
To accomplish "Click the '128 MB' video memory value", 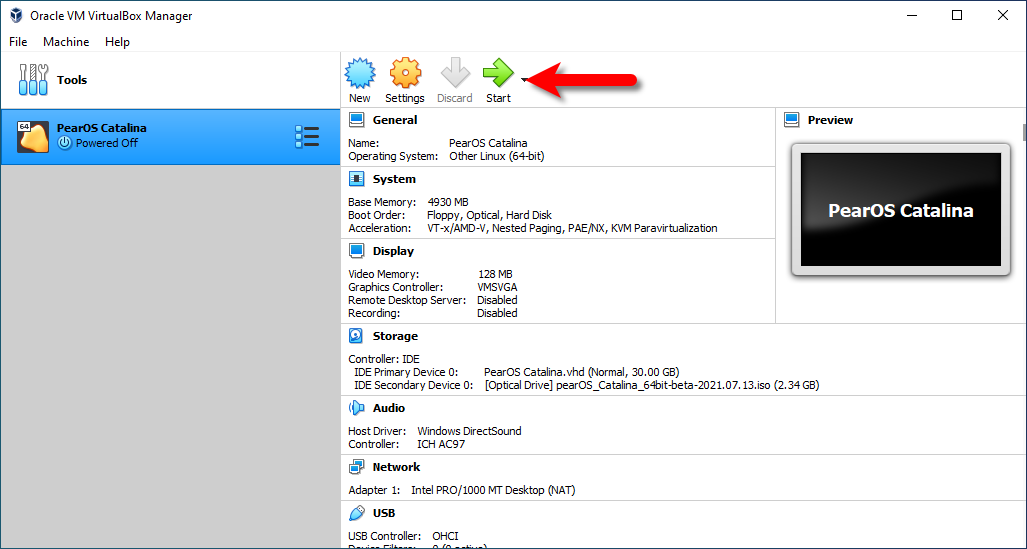I will coord(495,274).
